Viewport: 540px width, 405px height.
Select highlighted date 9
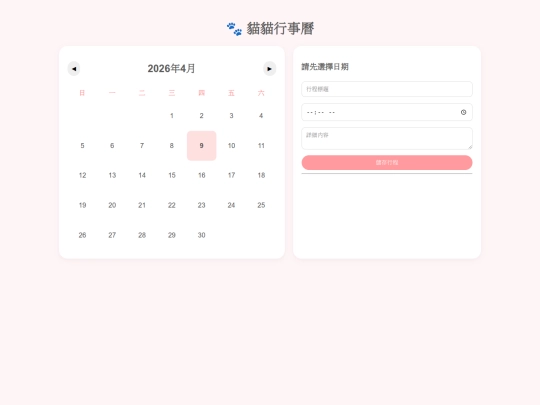click(x=201, y=146)
